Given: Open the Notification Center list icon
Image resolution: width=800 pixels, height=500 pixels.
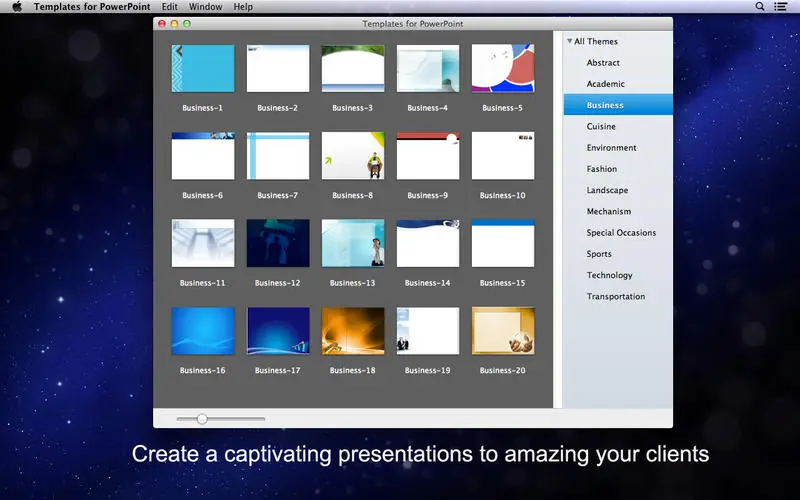Looking at the screenshot, I should (781, 7).
